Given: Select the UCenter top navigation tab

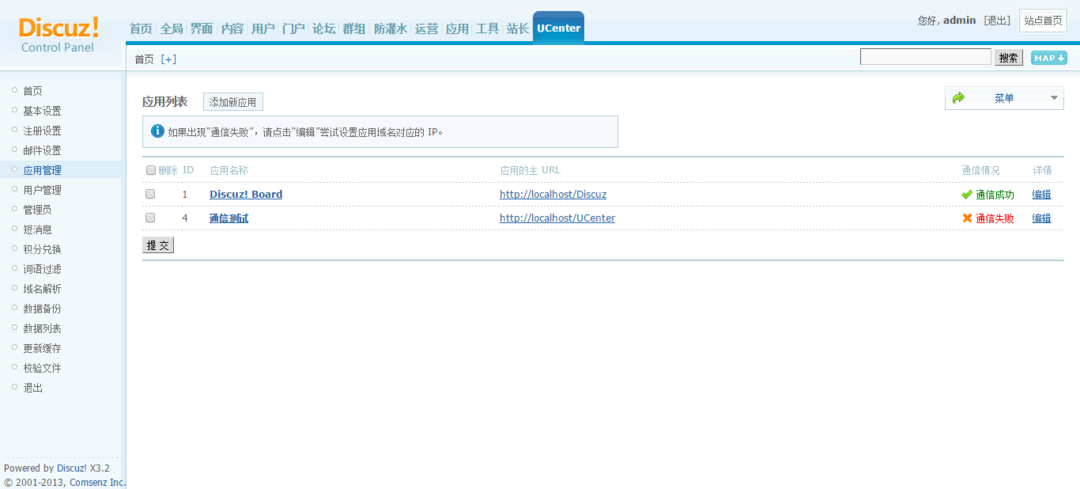Looking at the screenshot, I should pyautogui.click(x=559, y=28).
